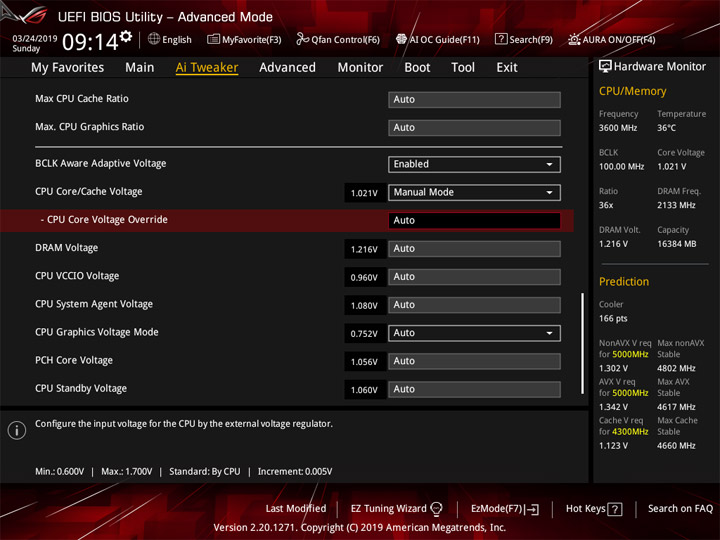Click the 1.060V standby voltage readout
Screen dimensions: 720x540
click(x=364, y=390)
